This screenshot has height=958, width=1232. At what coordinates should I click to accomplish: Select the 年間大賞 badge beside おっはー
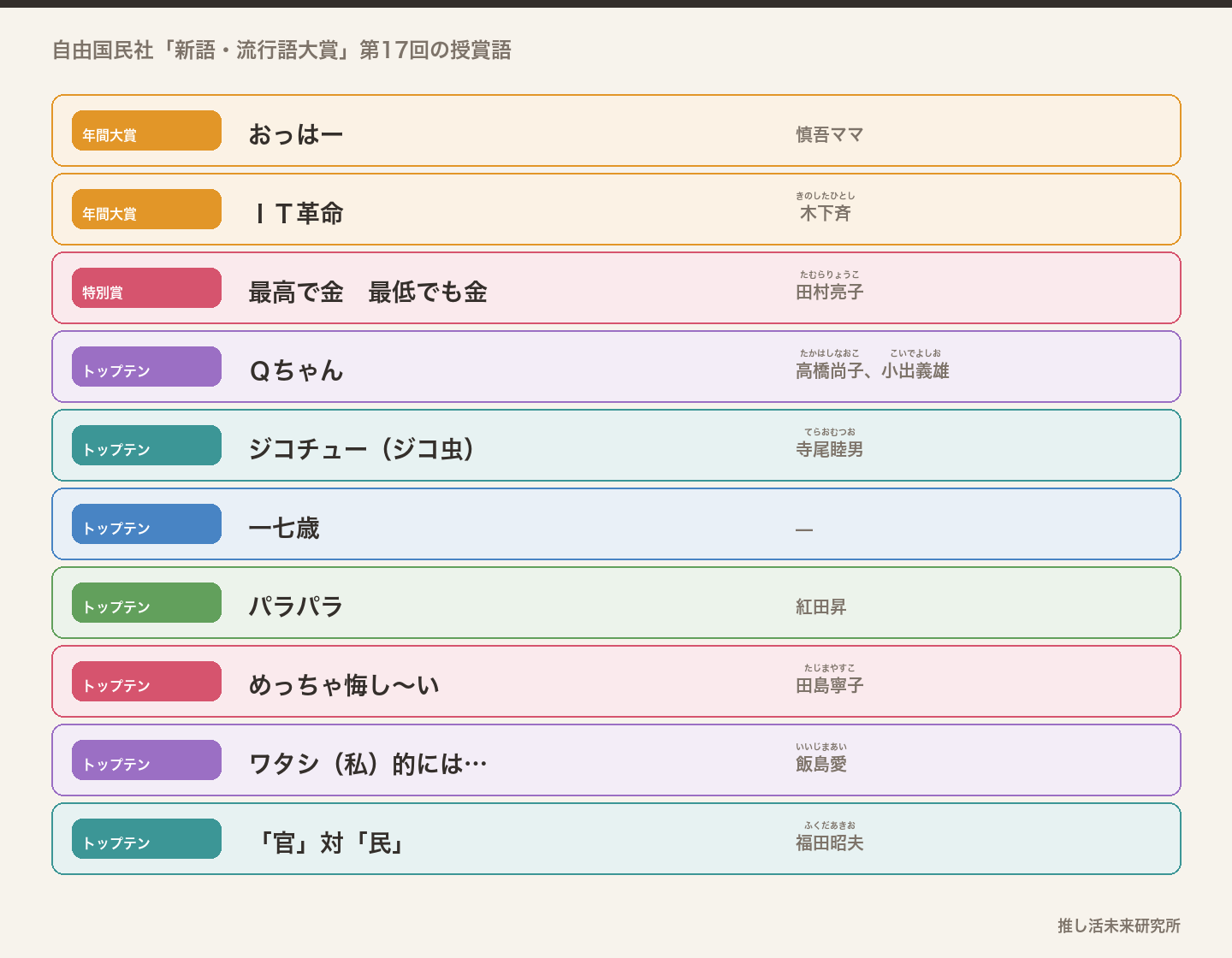click(x=146, y=131)
